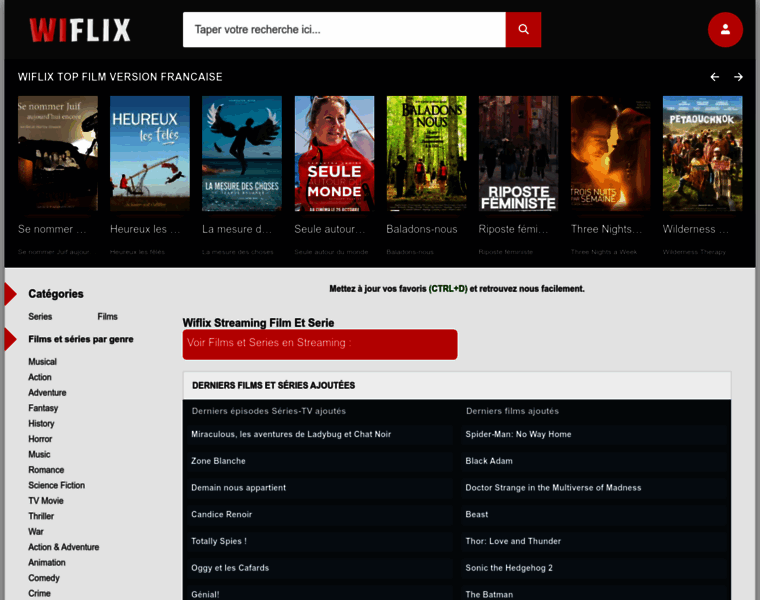
Task: Open the Three Nights a Week poster
Action: click(x=611, y=153)
